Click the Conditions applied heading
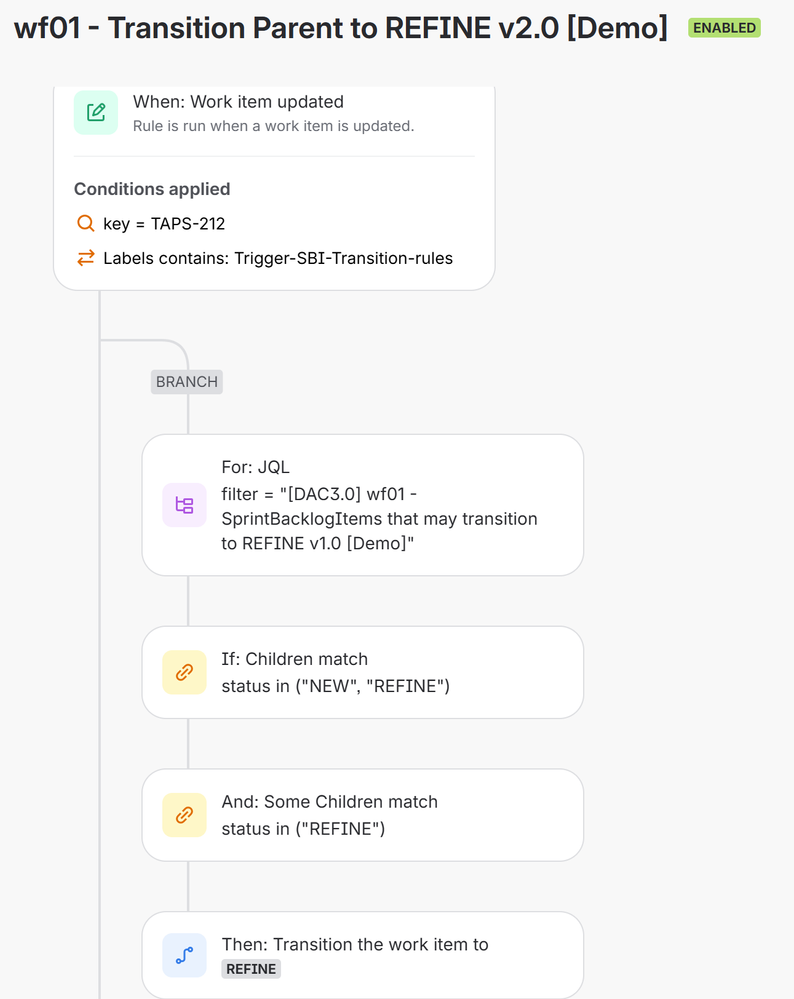 tap(152, 189)
